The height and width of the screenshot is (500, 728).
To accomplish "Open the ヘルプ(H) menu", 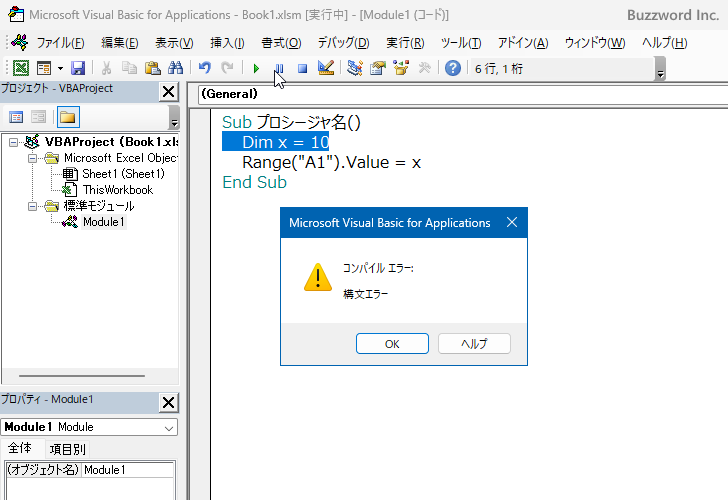I will pos(664,43).
